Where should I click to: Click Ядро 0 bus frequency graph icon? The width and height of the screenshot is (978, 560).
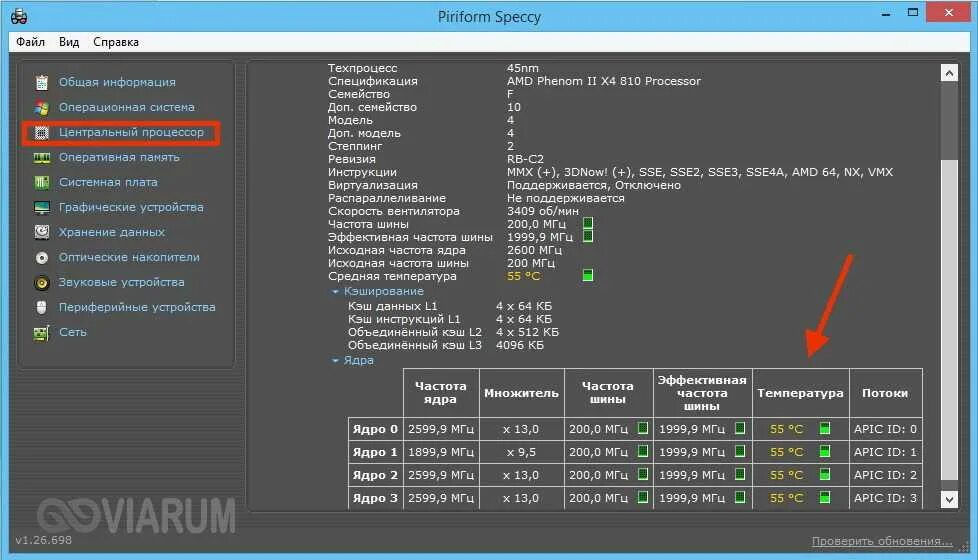click(x=642, y=428)
